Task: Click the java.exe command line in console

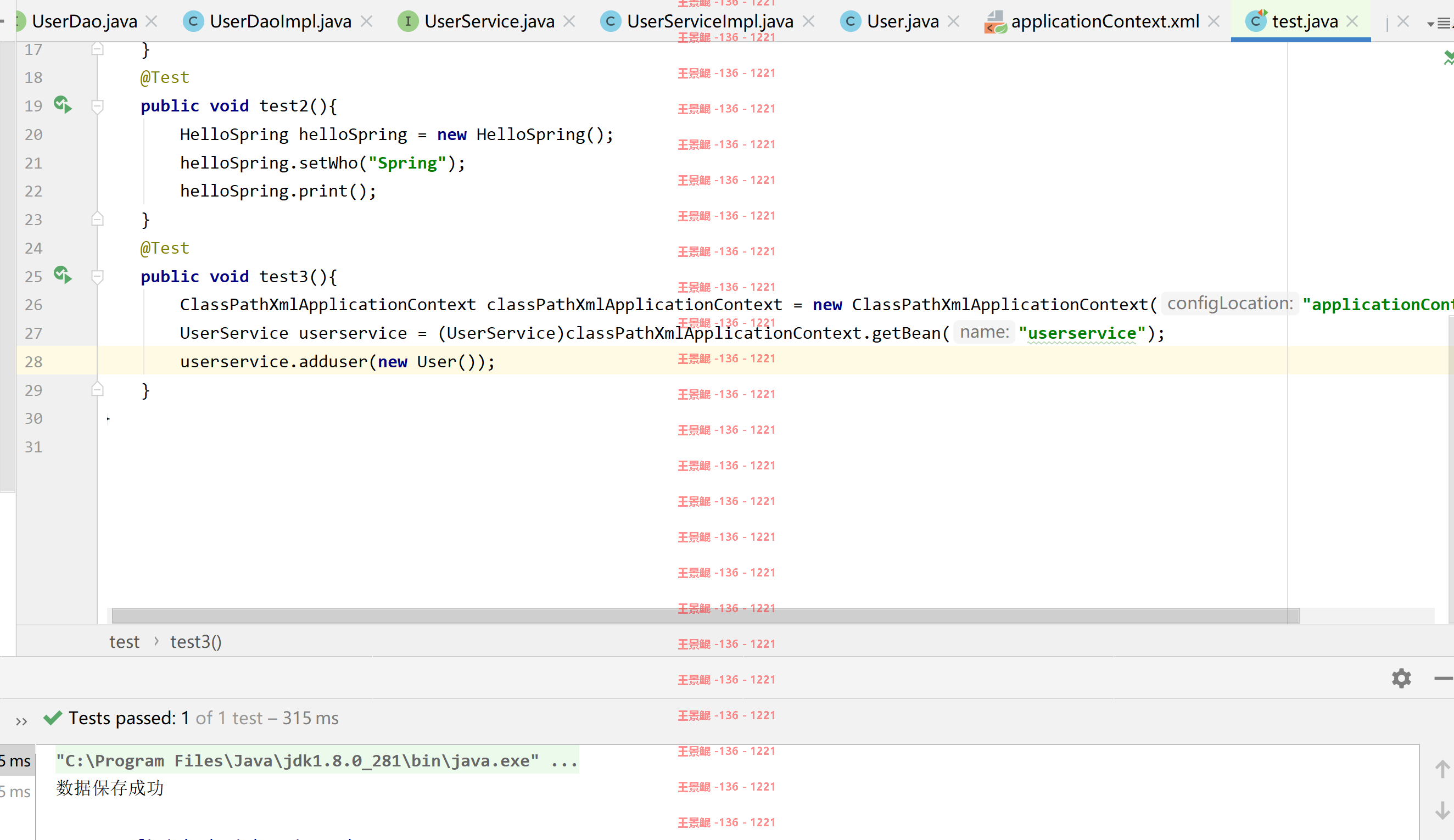Action: 317,760
